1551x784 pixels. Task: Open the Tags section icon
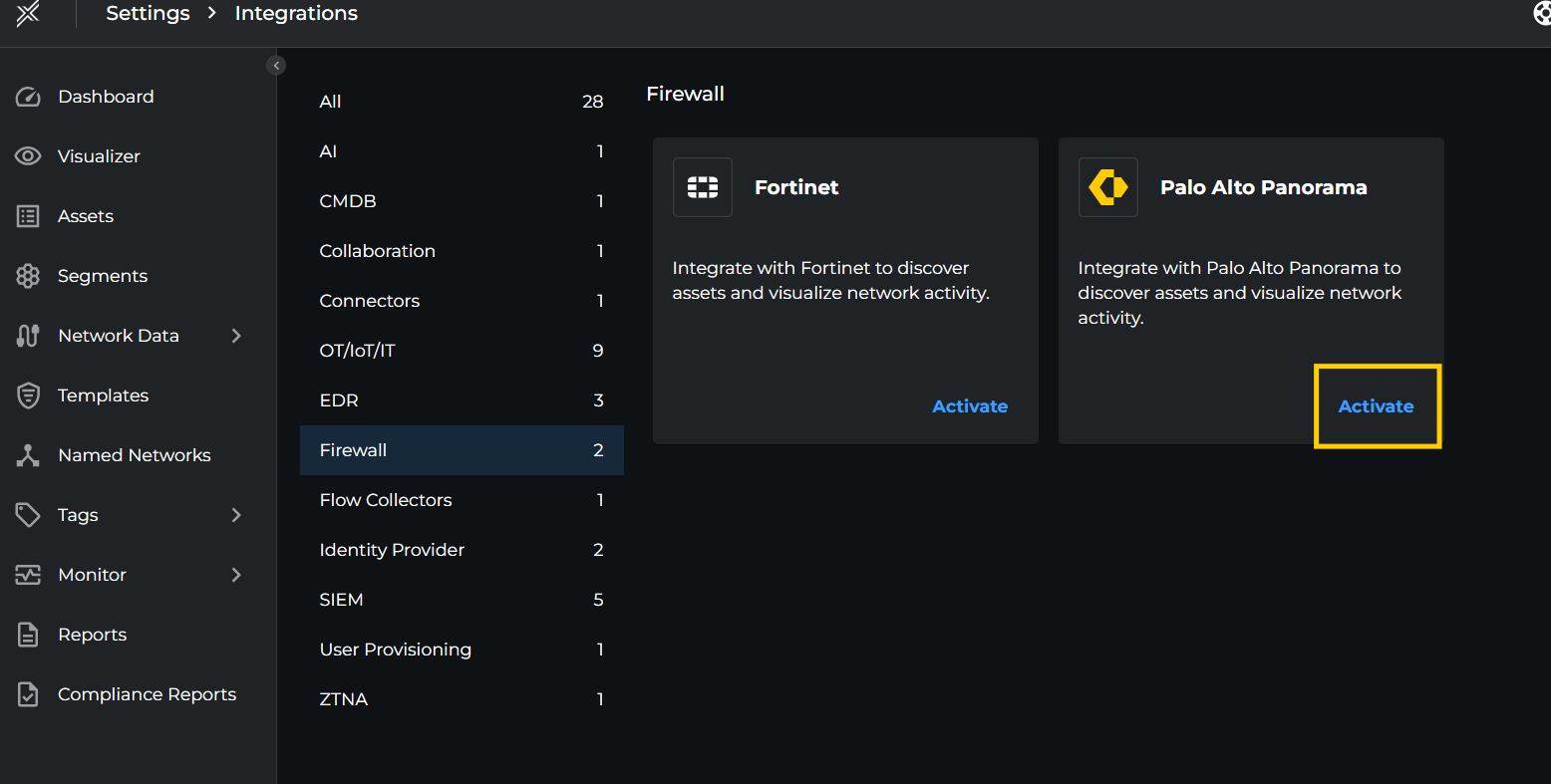(27, 514)
